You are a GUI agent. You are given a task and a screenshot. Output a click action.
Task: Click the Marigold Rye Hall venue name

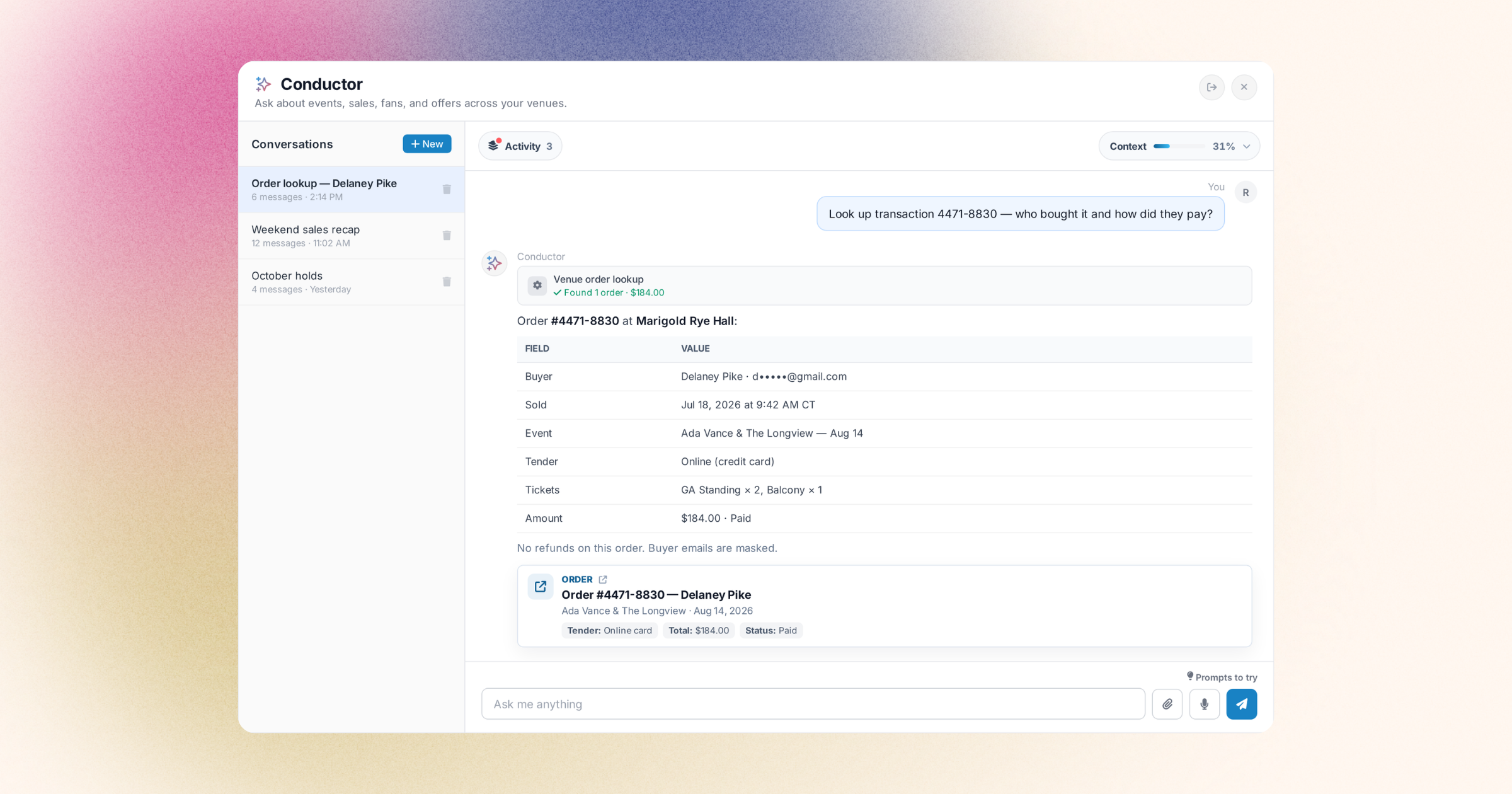[x=685, y=321]
